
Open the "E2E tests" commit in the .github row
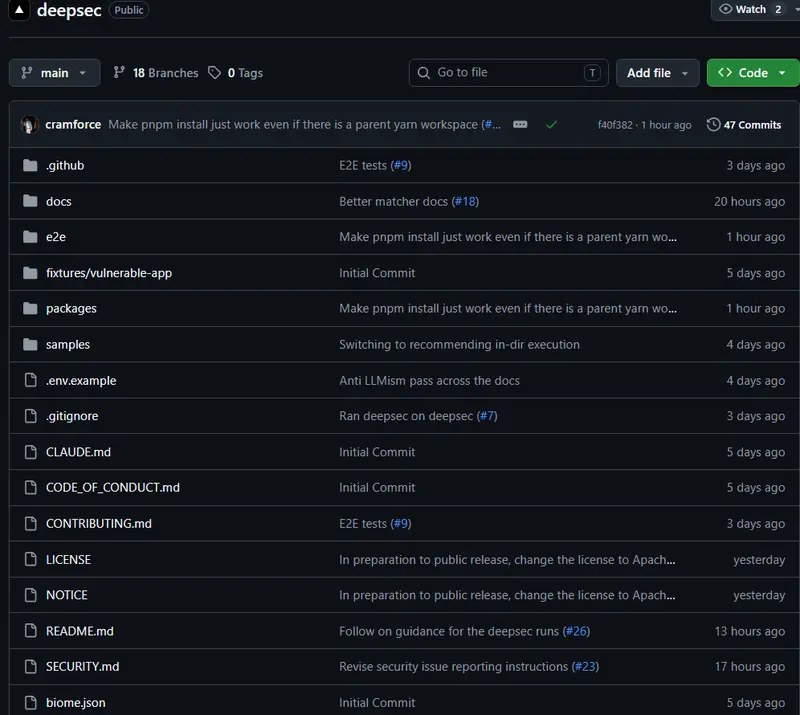click(363, 165)
